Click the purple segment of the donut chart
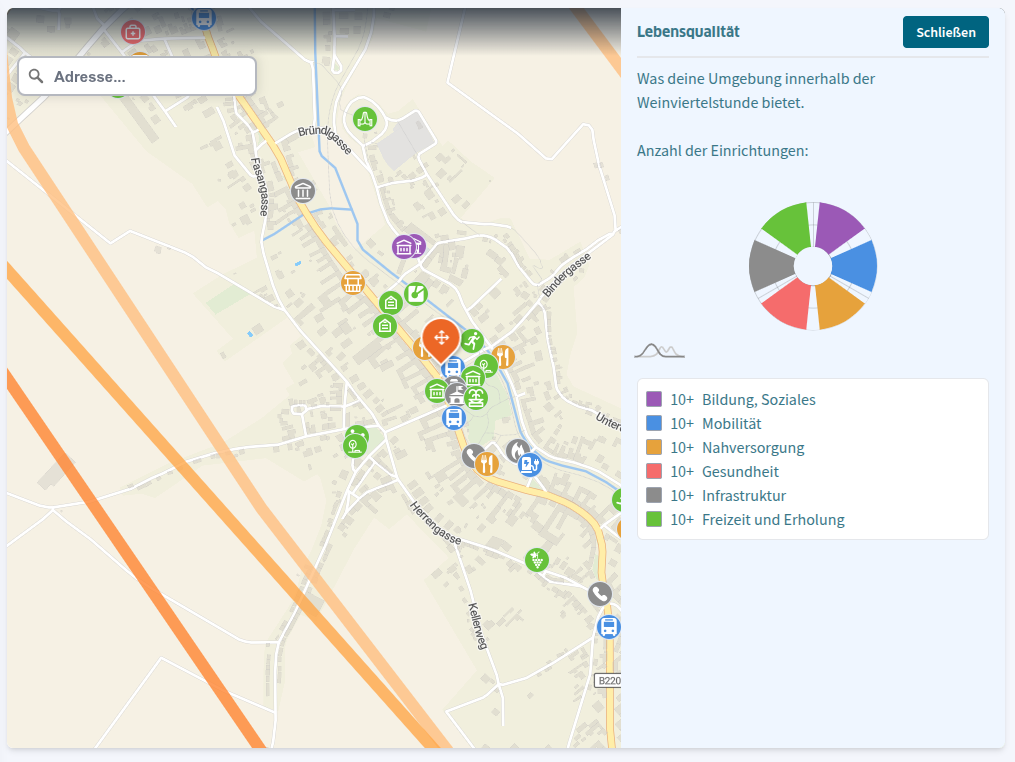The image size is (1015, 762). [839, 226]
